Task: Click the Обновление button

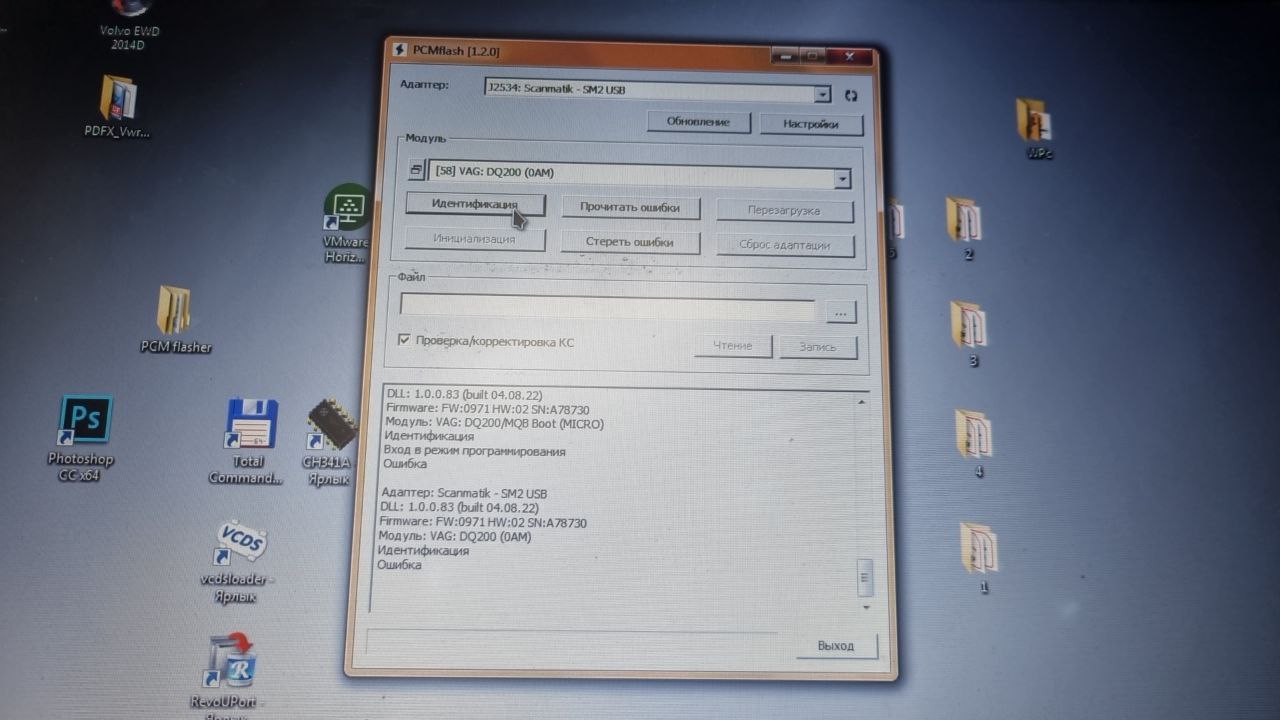Action: pos(698,122)
